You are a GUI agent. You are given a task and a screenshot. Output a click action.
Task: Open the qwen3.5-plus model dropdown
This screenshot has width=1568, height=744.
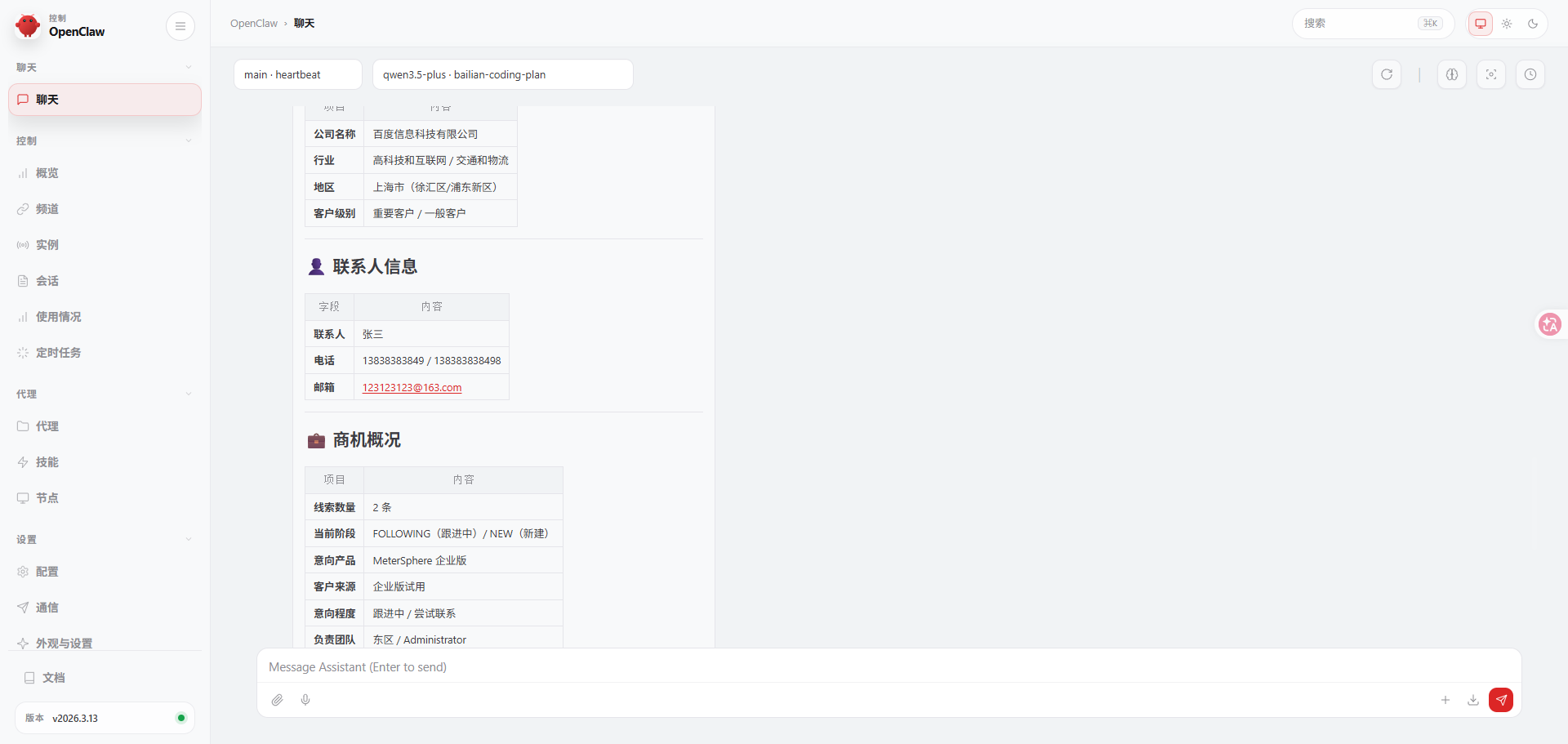pyautogui.click(x=502, y=74)
